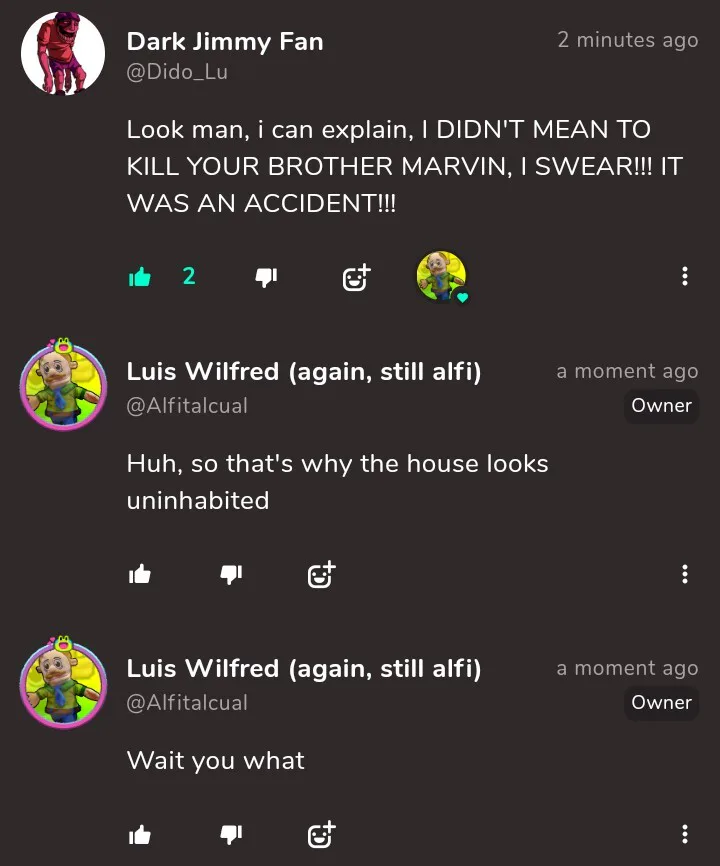This screenshot has width=720, height=866.
Task: Open Luis Wilfred's avatar on 'Wait you what' comment
Action: [x=63, y=684]
